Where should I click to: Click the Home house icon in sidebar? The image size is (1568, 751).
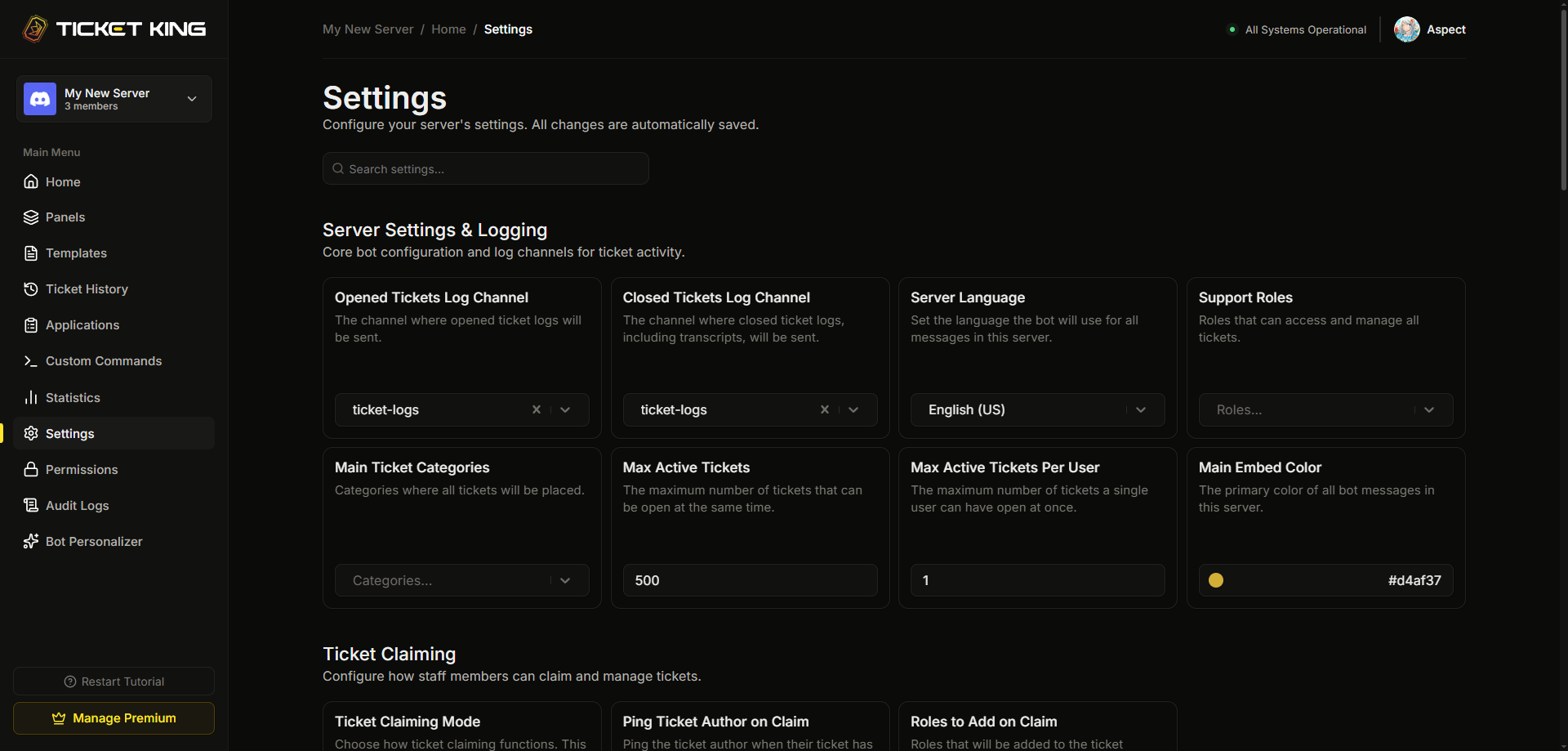click(x=31, y=181)
